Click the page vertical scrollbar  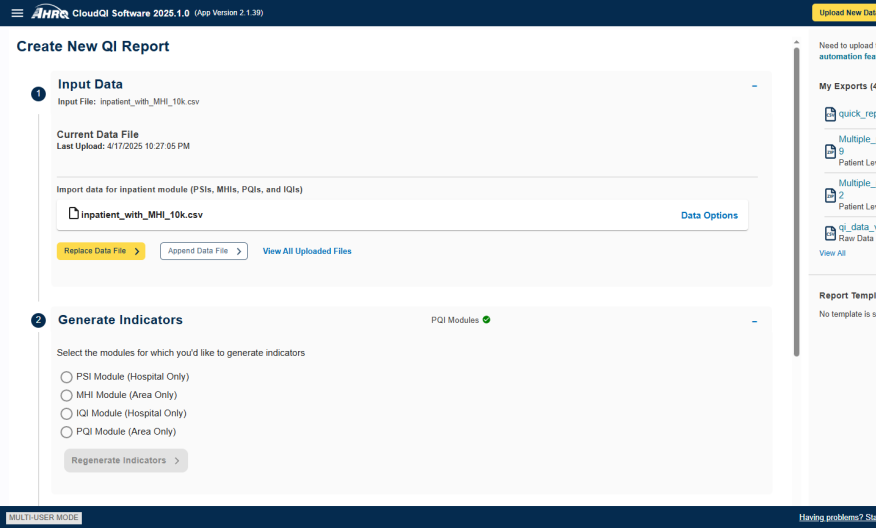(x=796, y=200)
